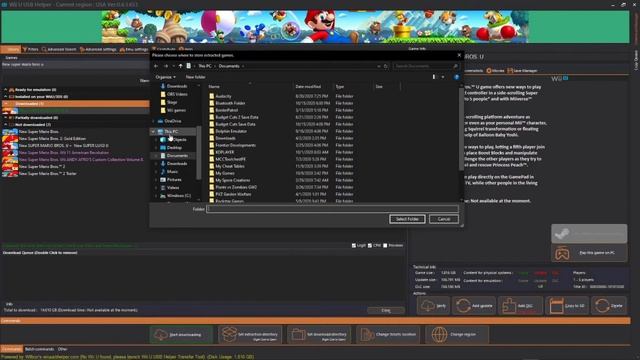Click Set download directory button
The height and width of the screenshot is (360, 640).
(x=319, y=335)
